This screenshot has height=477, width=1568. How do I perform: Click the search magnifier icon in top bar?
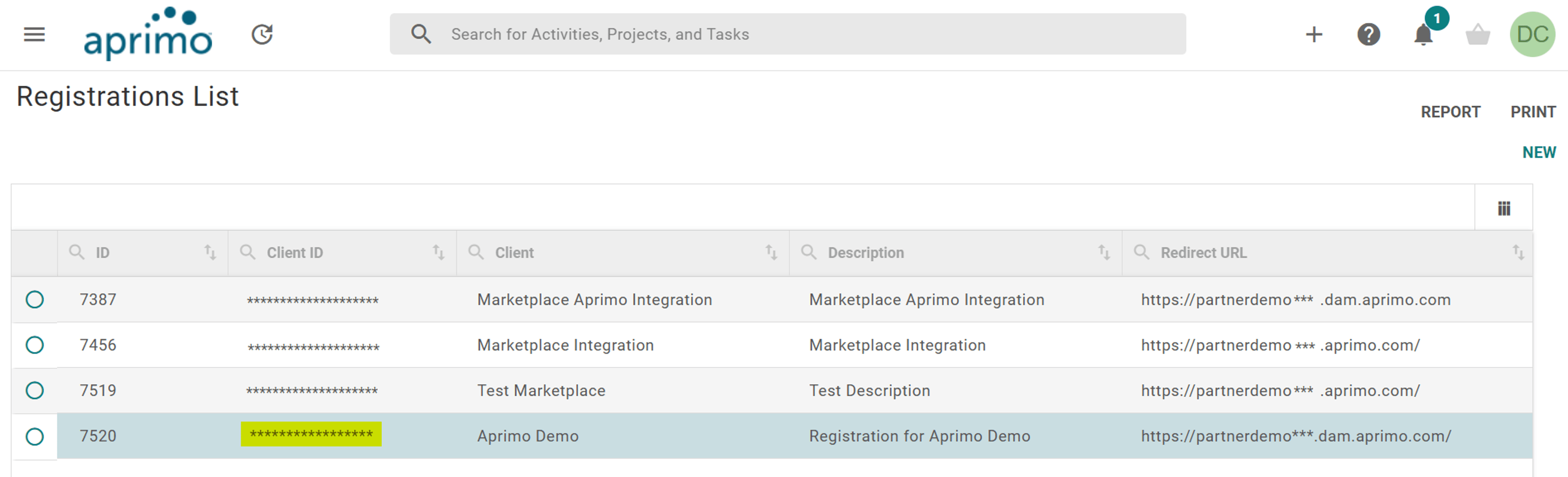tap(421, 34)
